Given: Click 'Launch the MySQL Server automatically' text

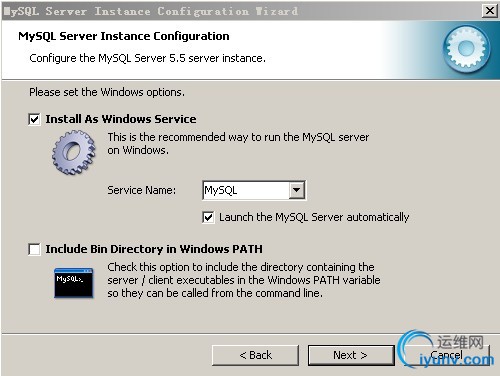Looking at the screenshot, I should coord(314,217).
